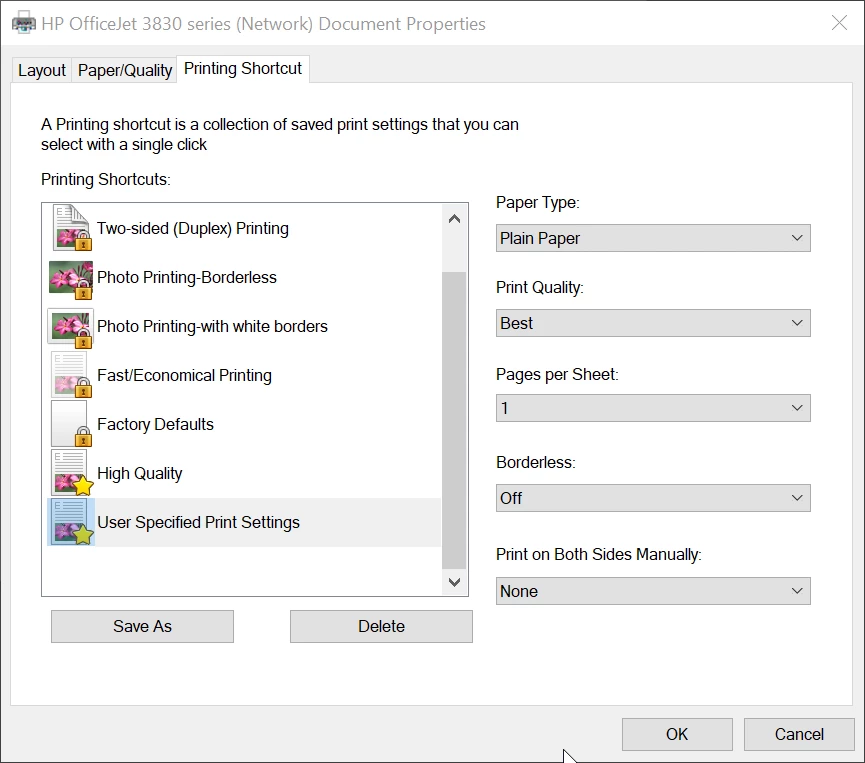This screenshot has width=865, height=763.
Task: Open the Pages per Sheet dropdown
Action: coord(653,408)
